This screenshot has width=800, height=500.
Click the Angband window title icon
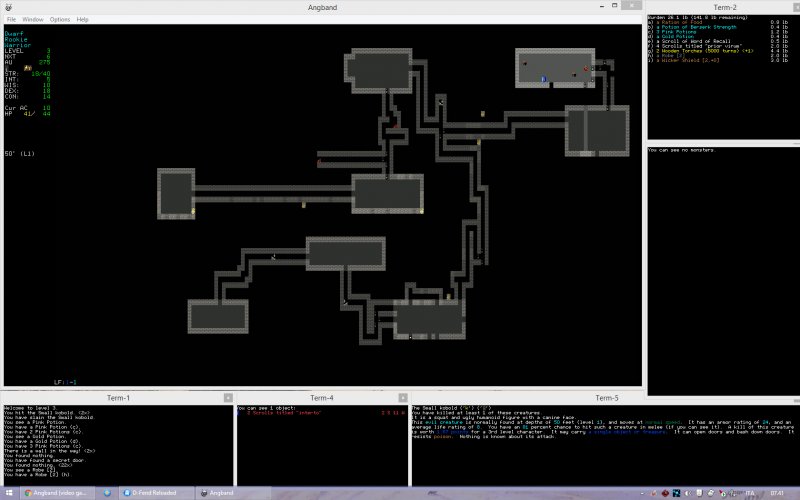tap(8, 7)
